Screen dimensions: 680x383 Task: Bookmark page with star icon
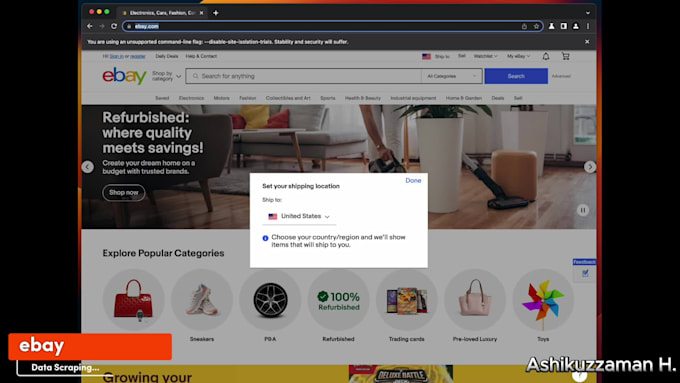(536, 26)
